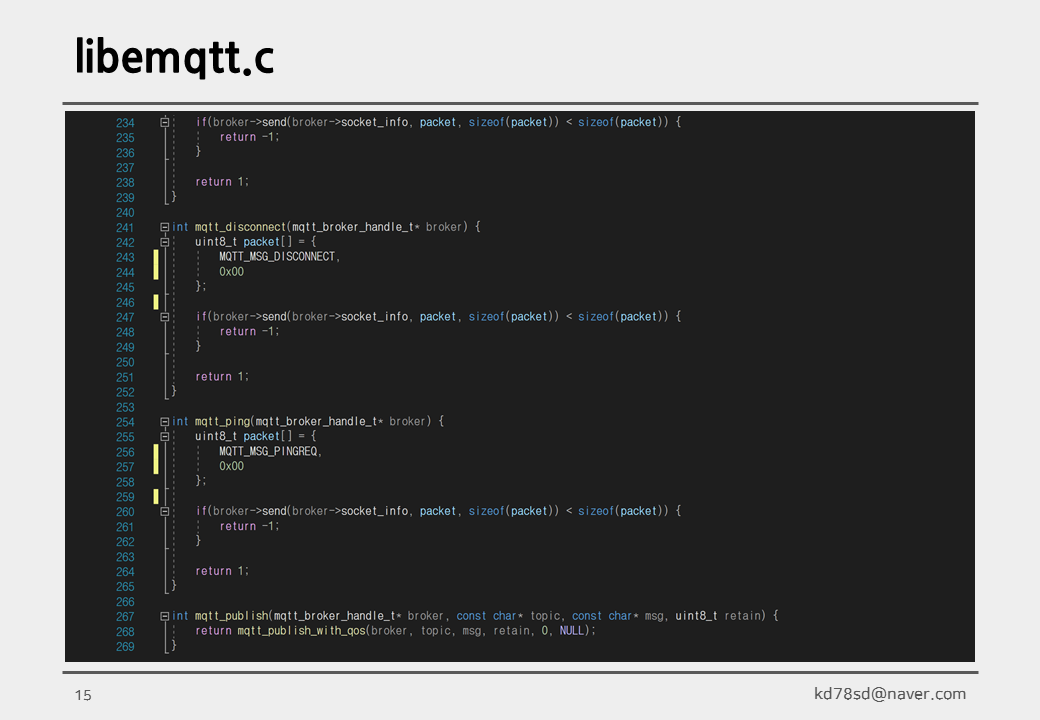1040x720 pixels.
Task: Click 'uint8_t packet[]' on line 255
Action: coord(243,436)
